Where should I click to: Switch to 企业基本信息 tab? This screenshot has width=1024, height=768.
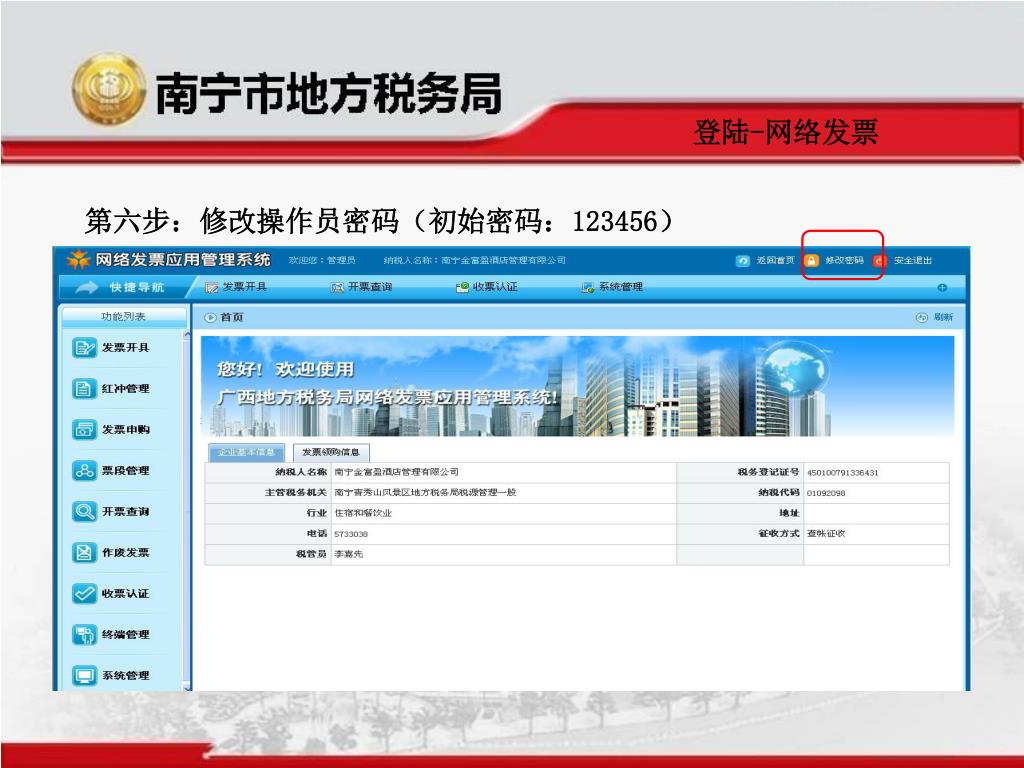(246, 452)
